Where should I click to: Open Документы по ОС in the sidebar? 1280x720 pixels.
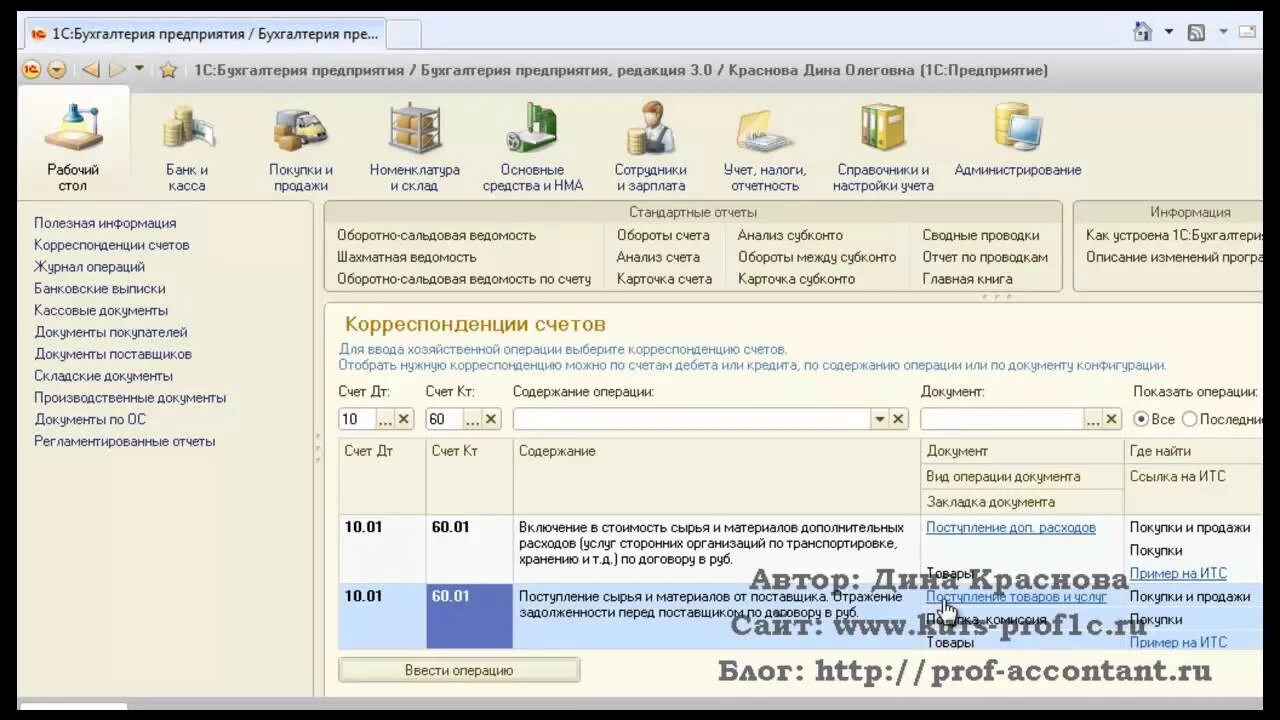(90, 419)
